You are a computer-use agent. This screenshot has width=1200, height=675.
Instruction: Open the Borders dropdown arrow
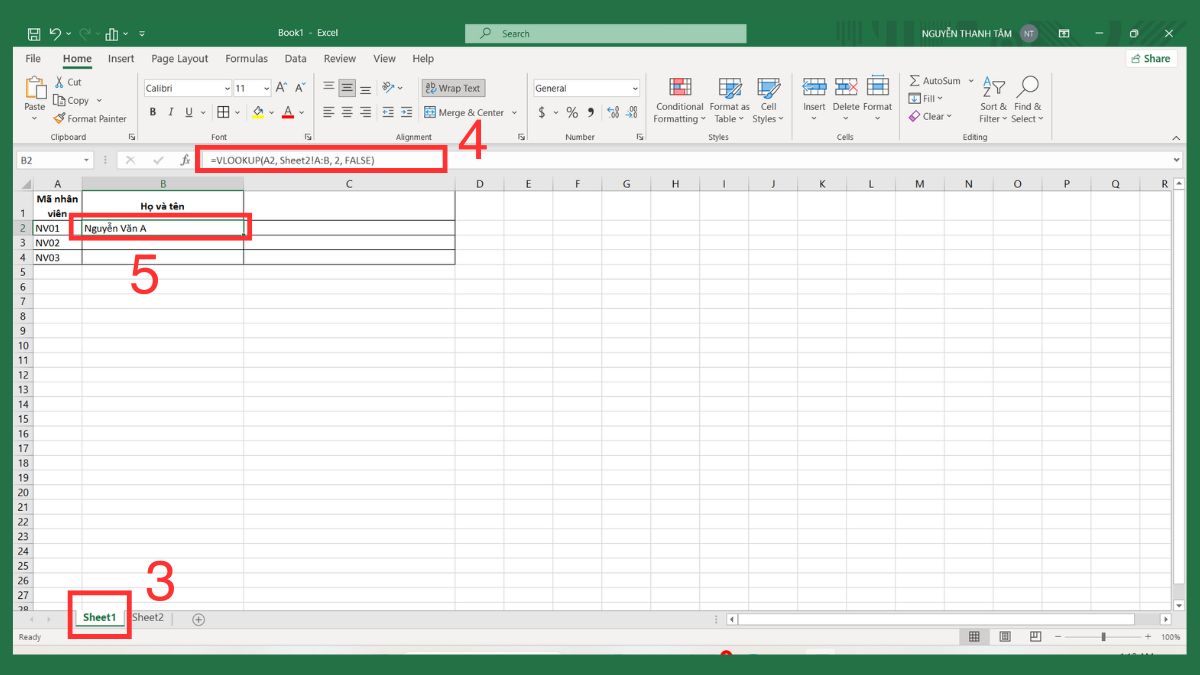coord(237,112)
